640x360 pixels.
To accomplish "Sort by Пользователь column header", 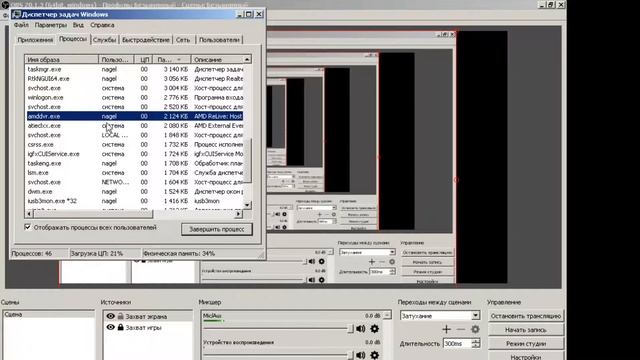I will click(x=116, y=60).
